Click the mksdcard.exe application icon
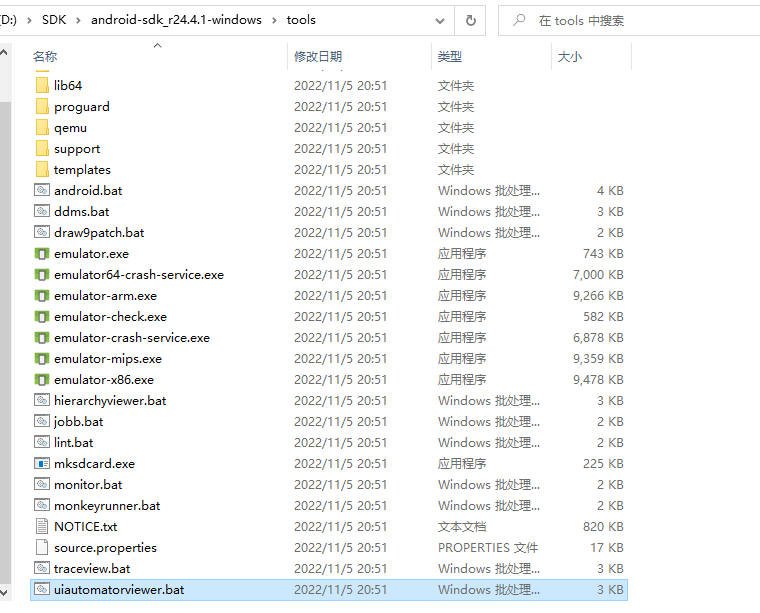 pos(42,463)
